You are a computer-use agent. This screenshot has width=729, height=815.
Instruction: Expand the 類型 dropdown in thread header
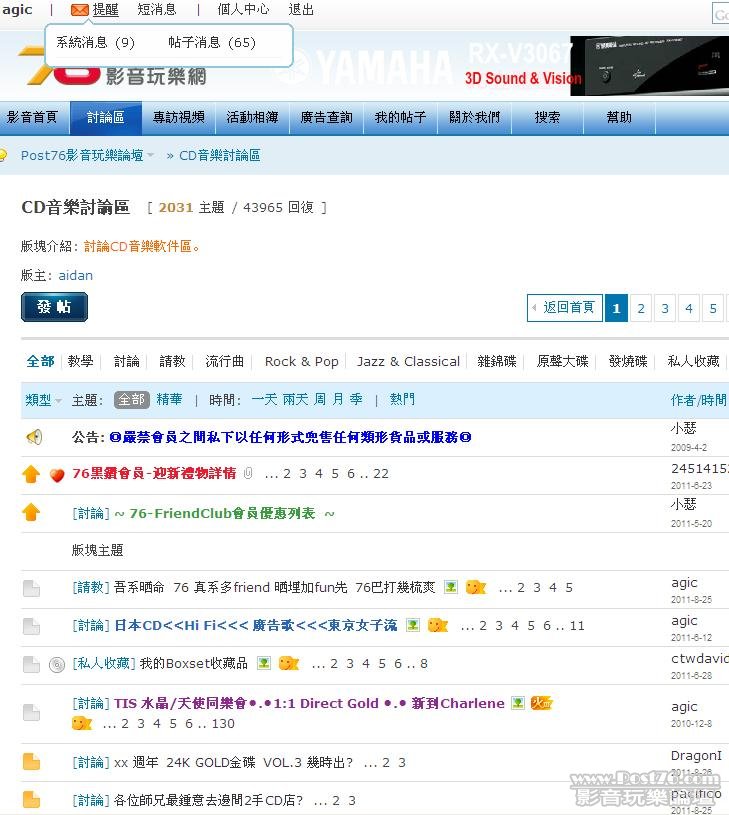44,400
